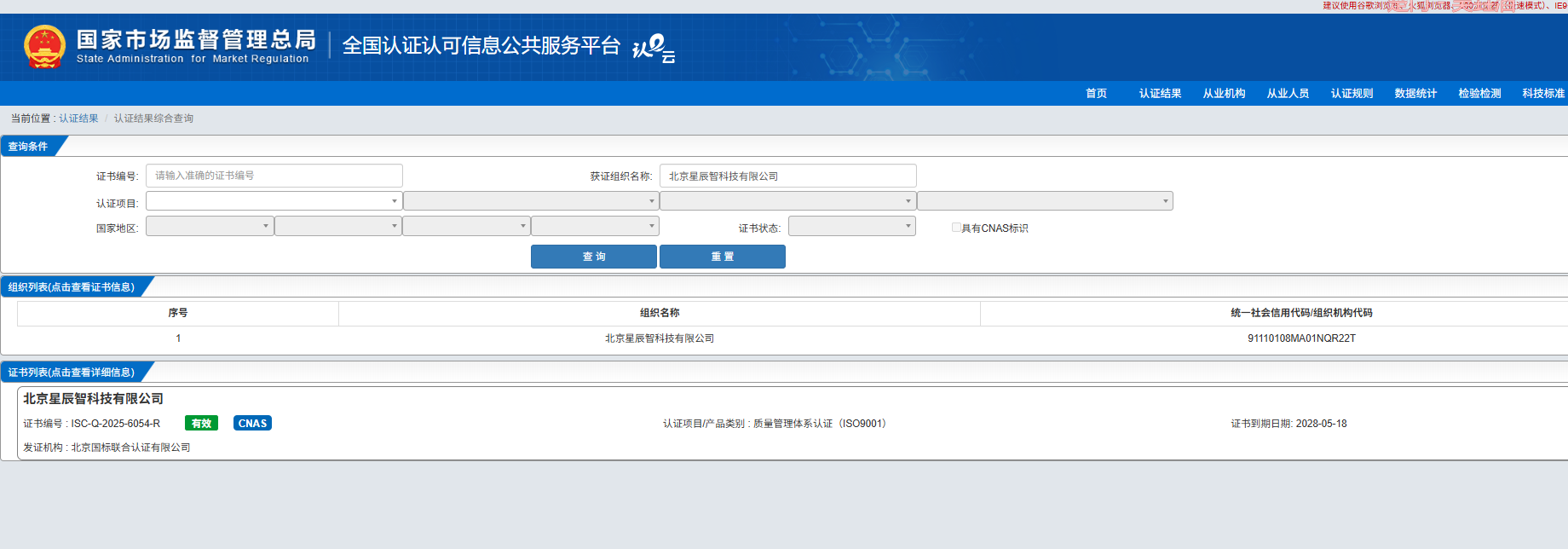Viewport: 1568px width, 549px height.
Task: Click 统一社会信用代码/组织机构代码 column header
Action: click(x=1301, y=313)
